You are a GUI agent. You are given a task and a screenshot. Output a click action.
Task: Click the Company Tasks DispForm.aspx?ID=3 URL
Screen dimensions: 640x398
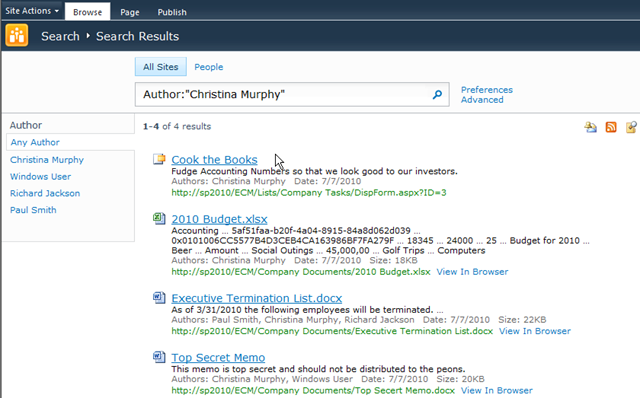[309, 193]
